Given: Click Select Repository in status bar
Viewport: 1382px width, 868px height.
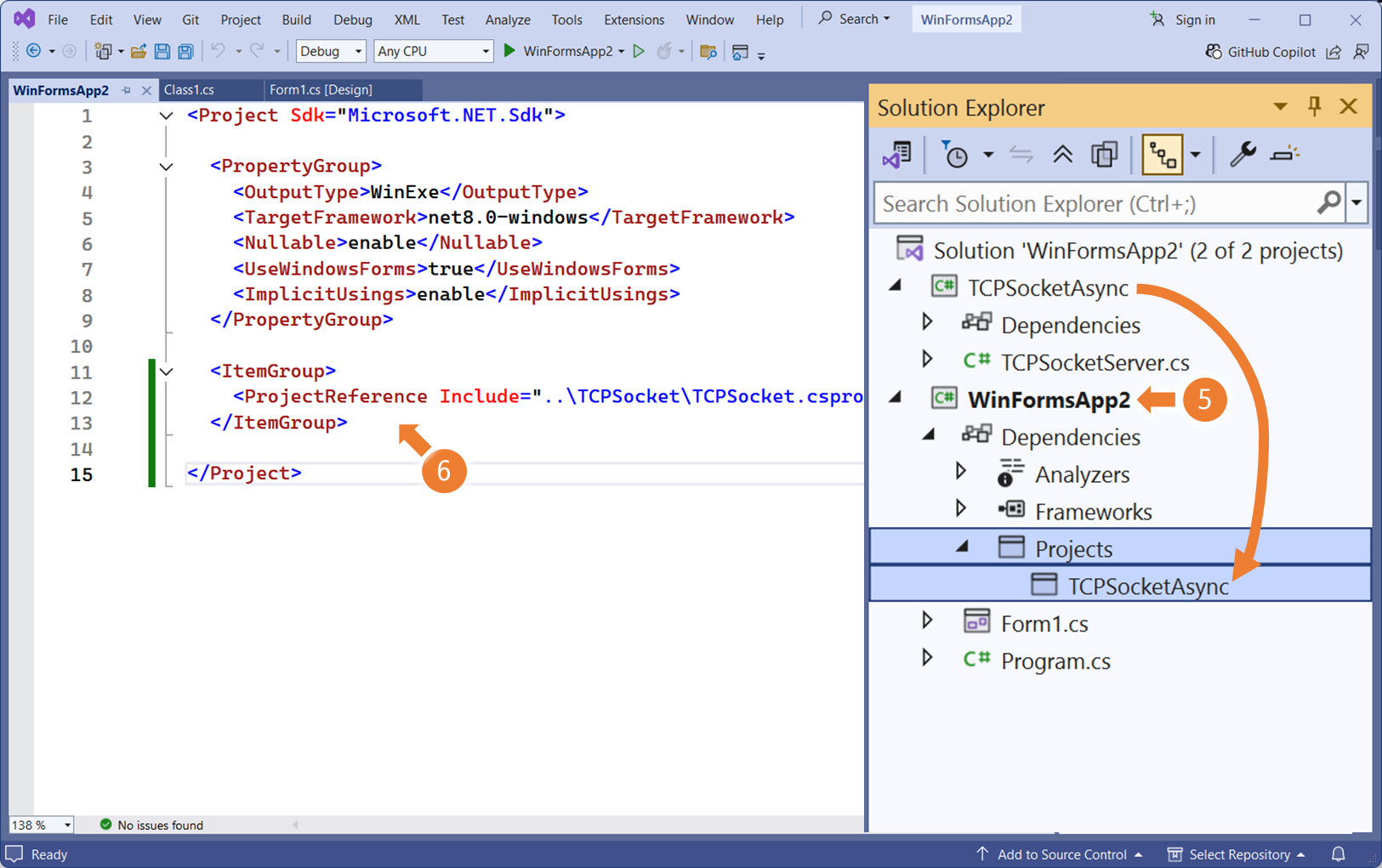Looking at the screenshot, I should tap(1237, 854).
